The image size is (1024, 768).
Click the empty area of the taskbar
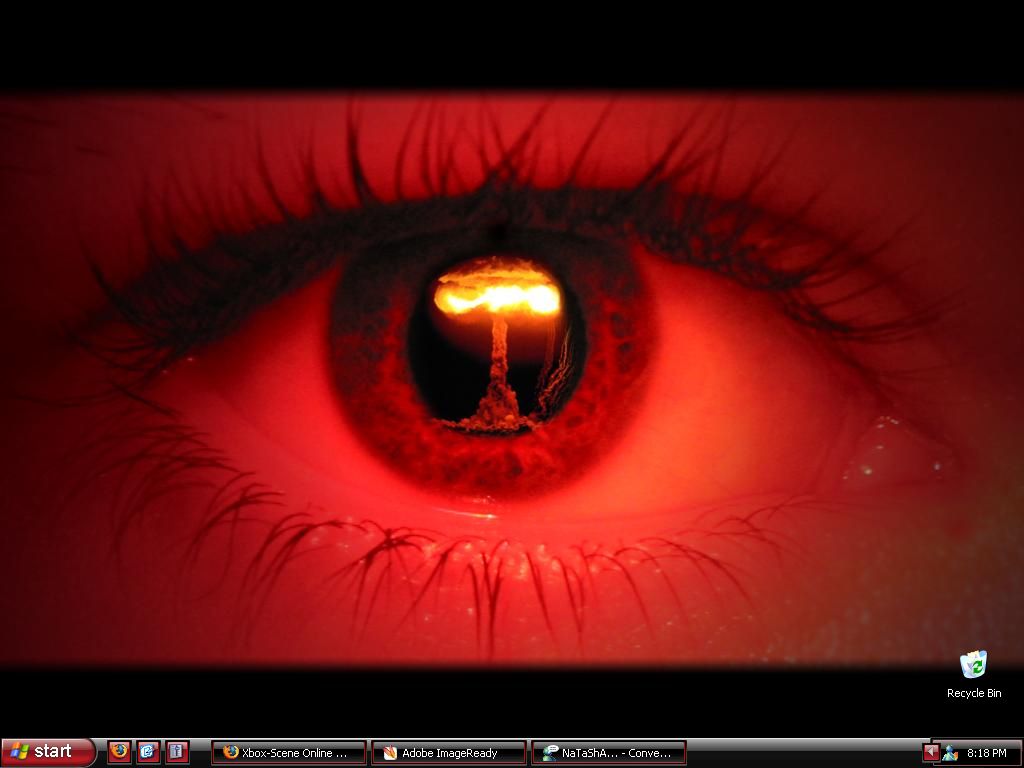coord(800,753)
